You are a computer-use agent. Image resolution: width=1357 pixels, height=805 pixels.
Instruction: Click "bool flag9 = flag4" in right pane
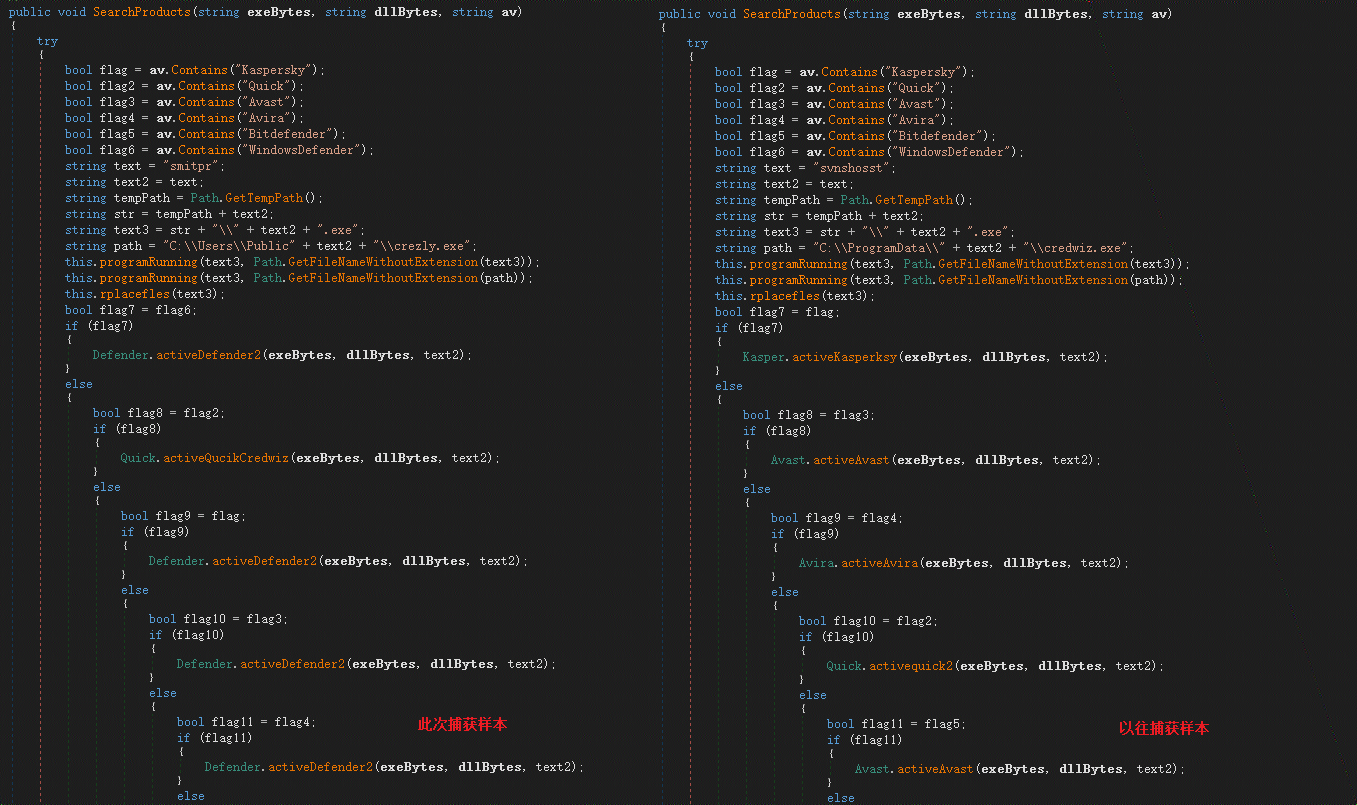coord(837,518)
